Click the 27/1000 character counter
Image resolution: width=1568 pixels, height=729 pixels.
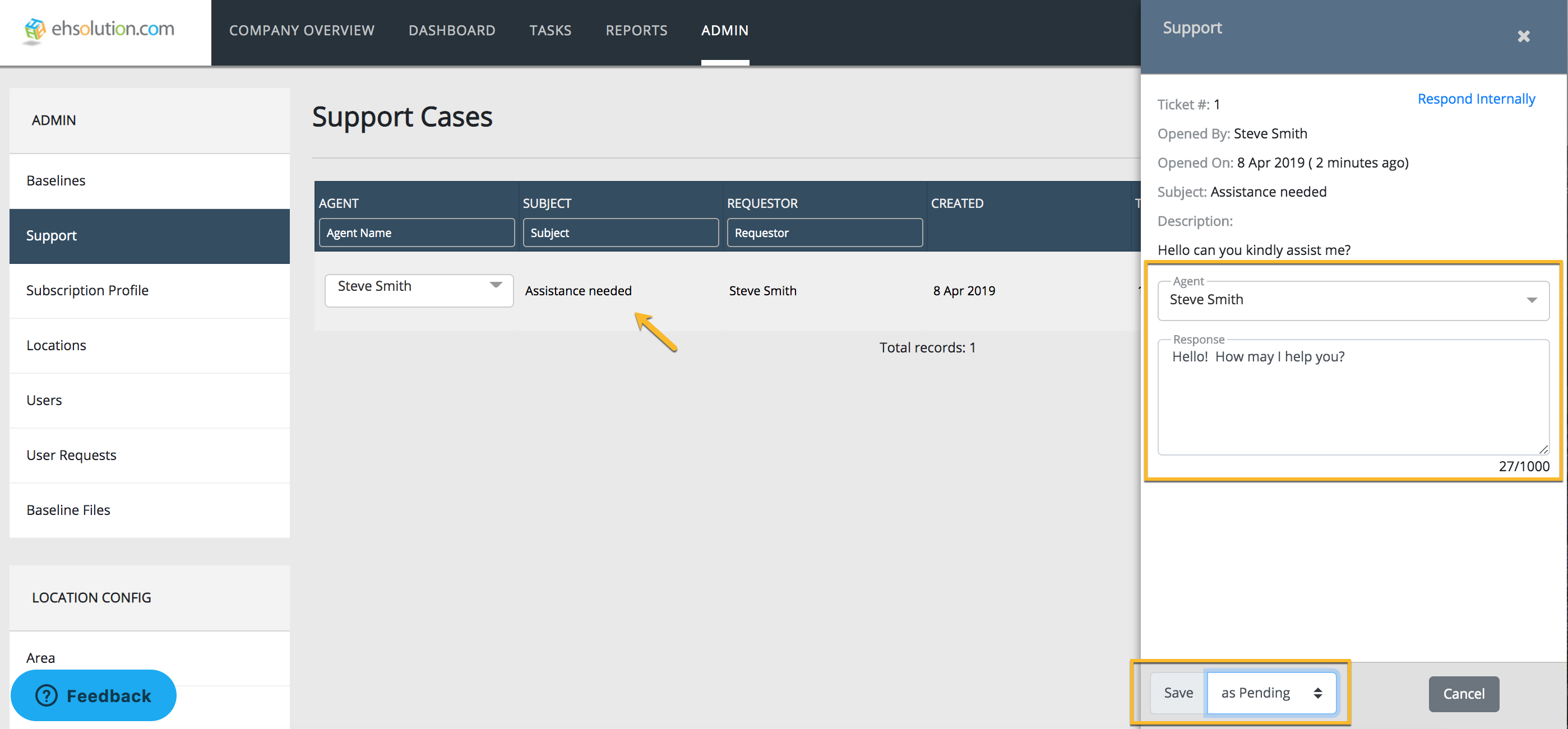pyautogui.click(x=1524, y=466)
